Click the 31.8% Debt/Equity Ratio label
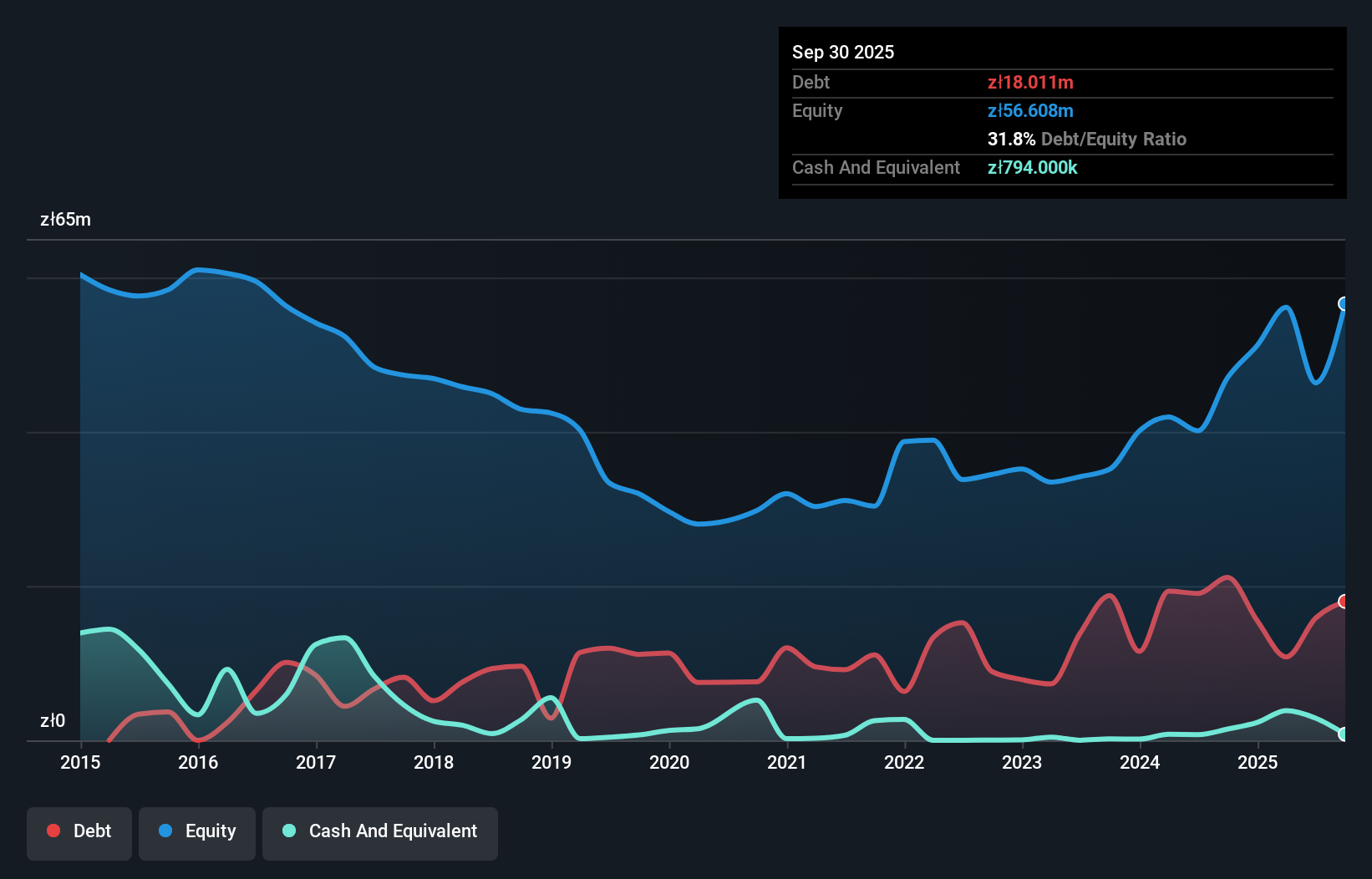 1087,139
